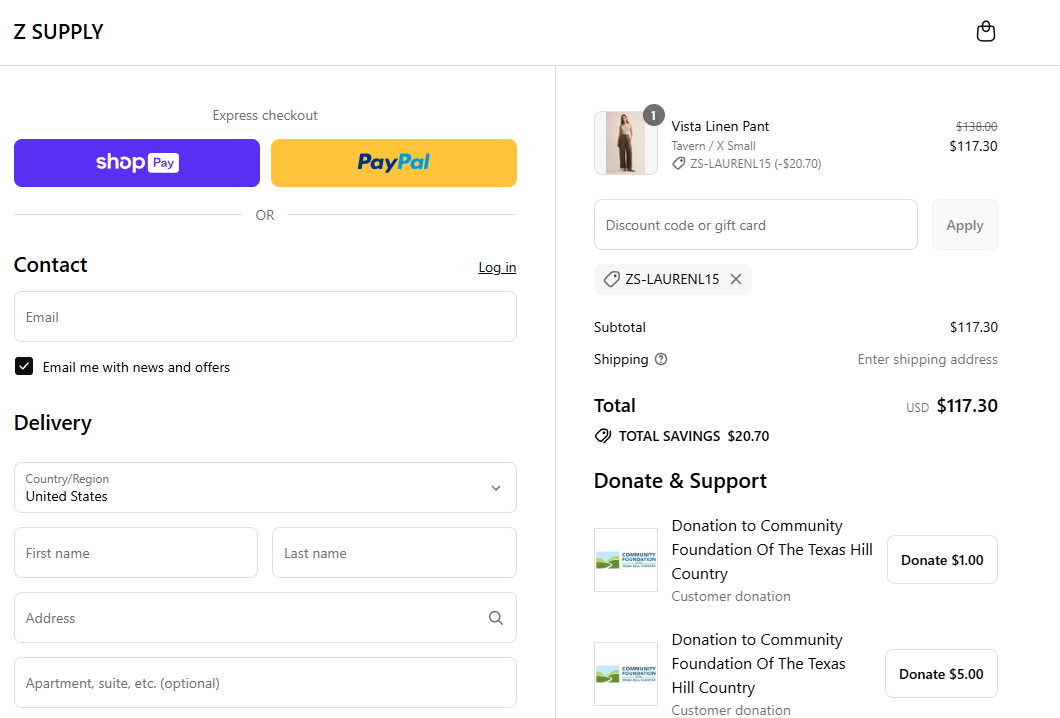The image size is (1060, 718).
Task: Click the Tavern / X Small variant text
Action: tap(713, 145)
